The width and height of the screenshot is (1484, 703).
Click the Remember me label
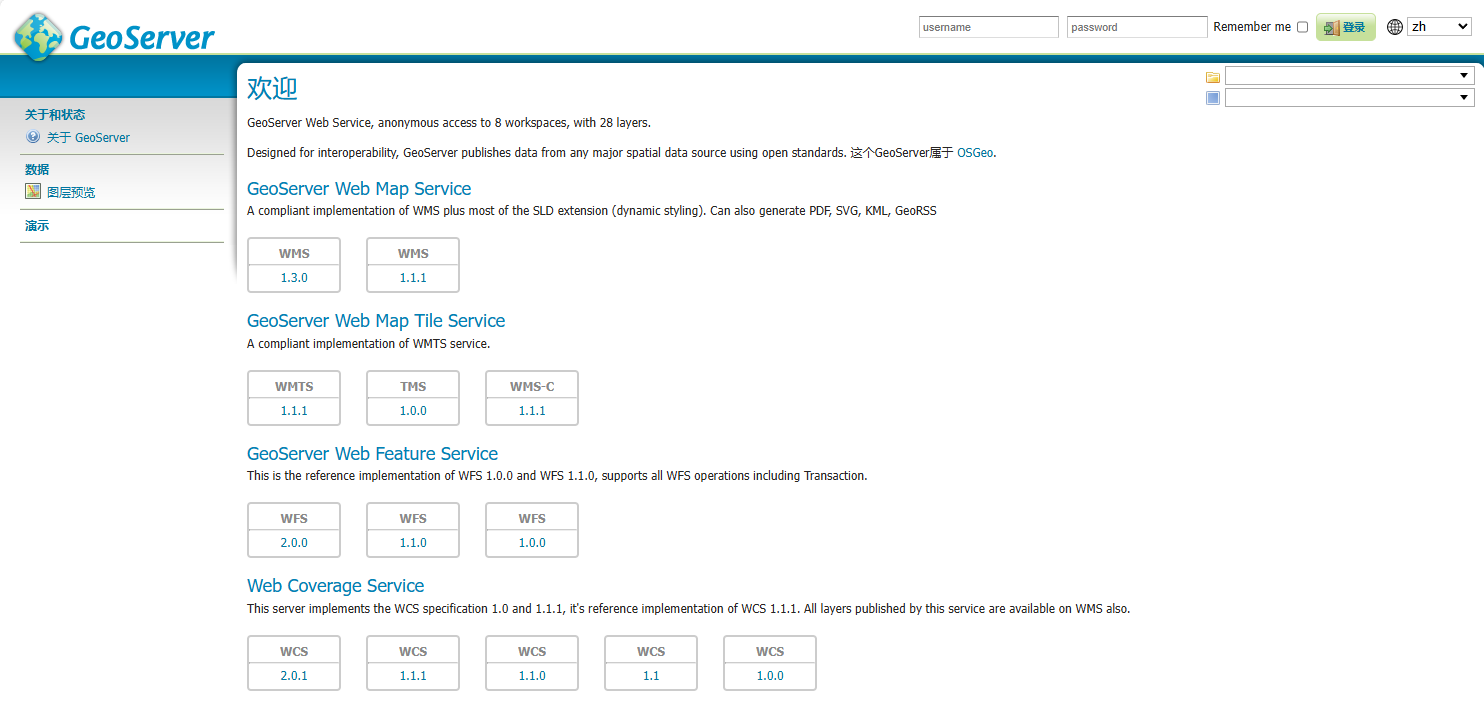1252,27
